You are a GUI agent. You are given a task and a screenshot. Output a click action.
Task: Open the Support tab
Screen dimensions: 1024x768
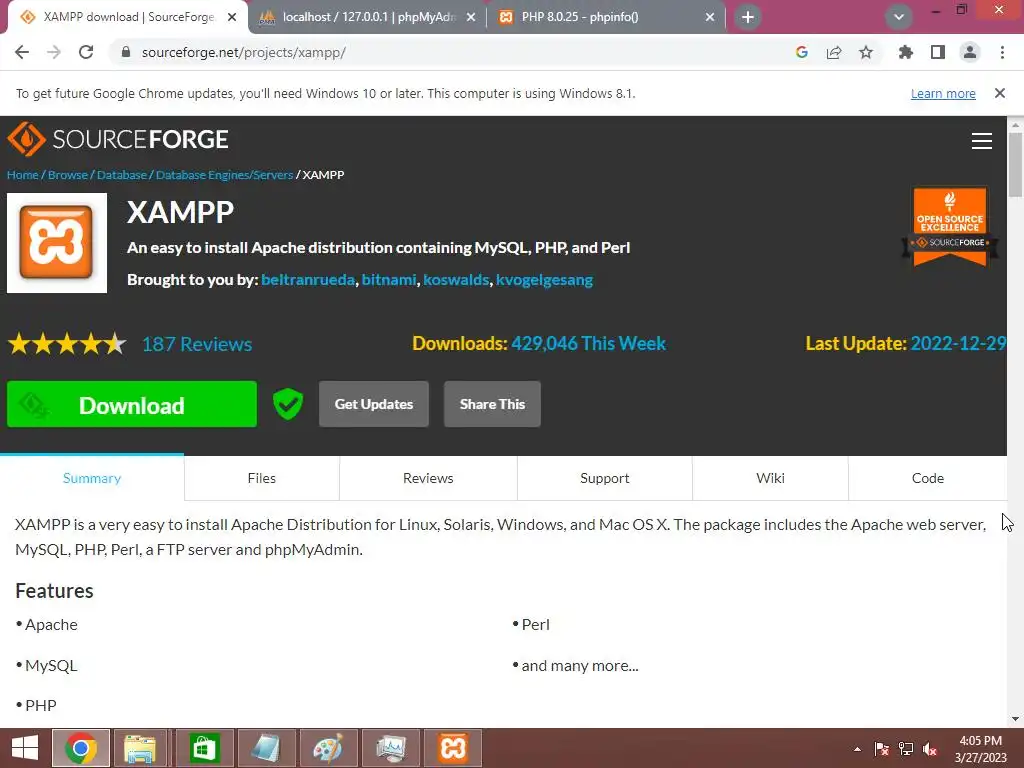point(605,478)
